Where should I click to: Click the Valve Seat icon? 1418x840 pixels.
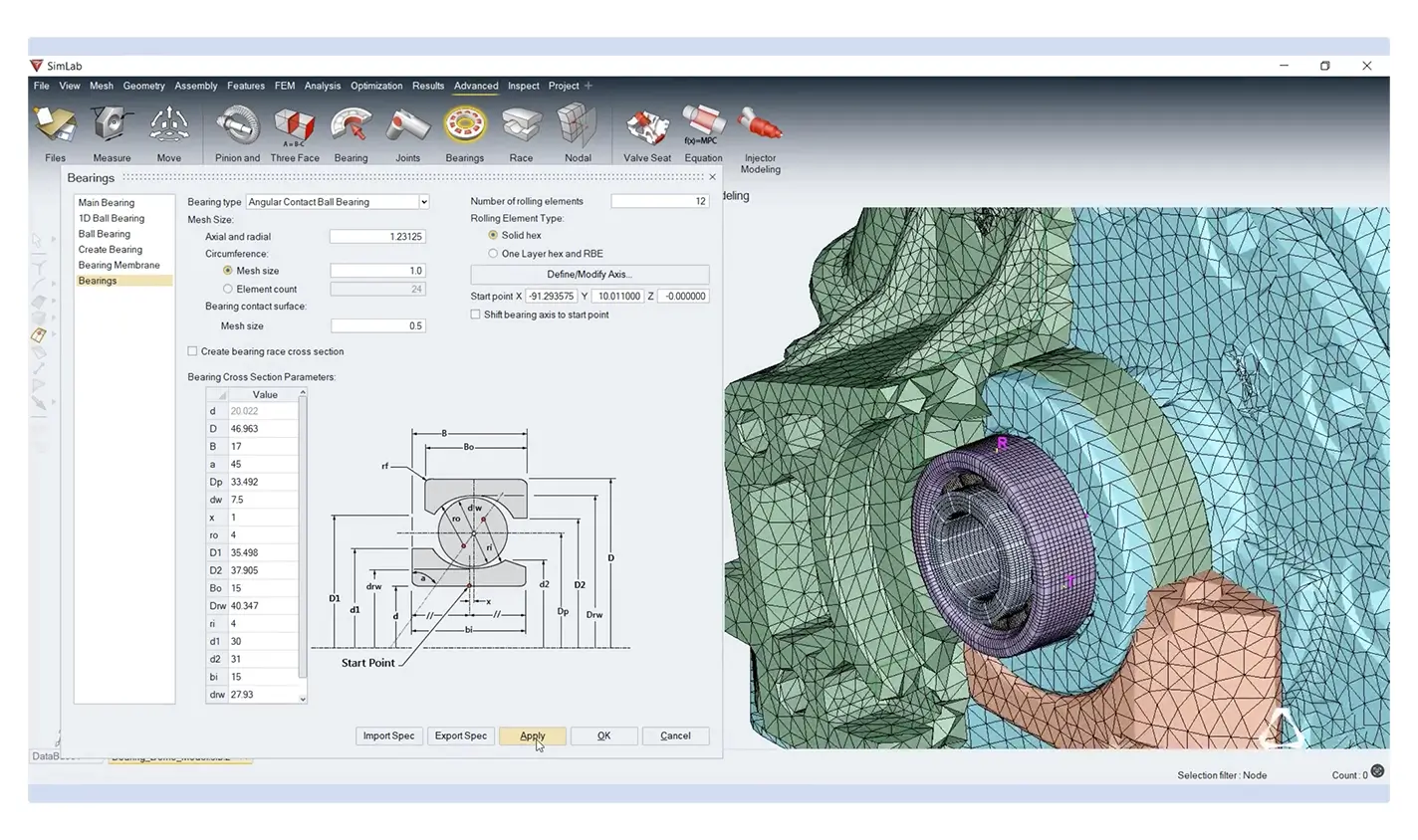tap(646, 127)
